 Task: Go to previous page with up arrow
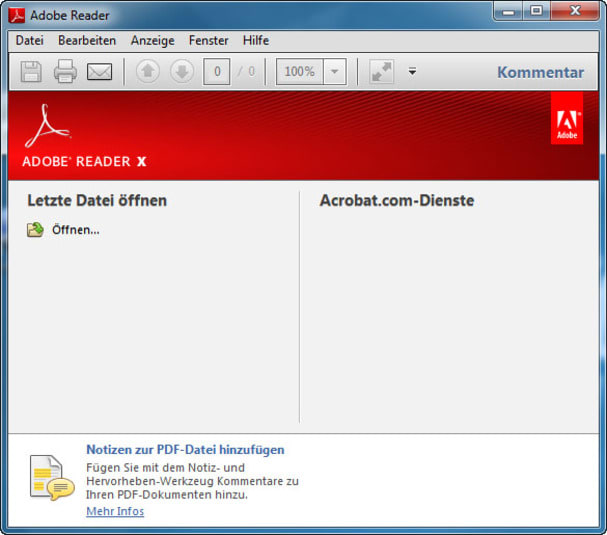[x=147, y=71]
